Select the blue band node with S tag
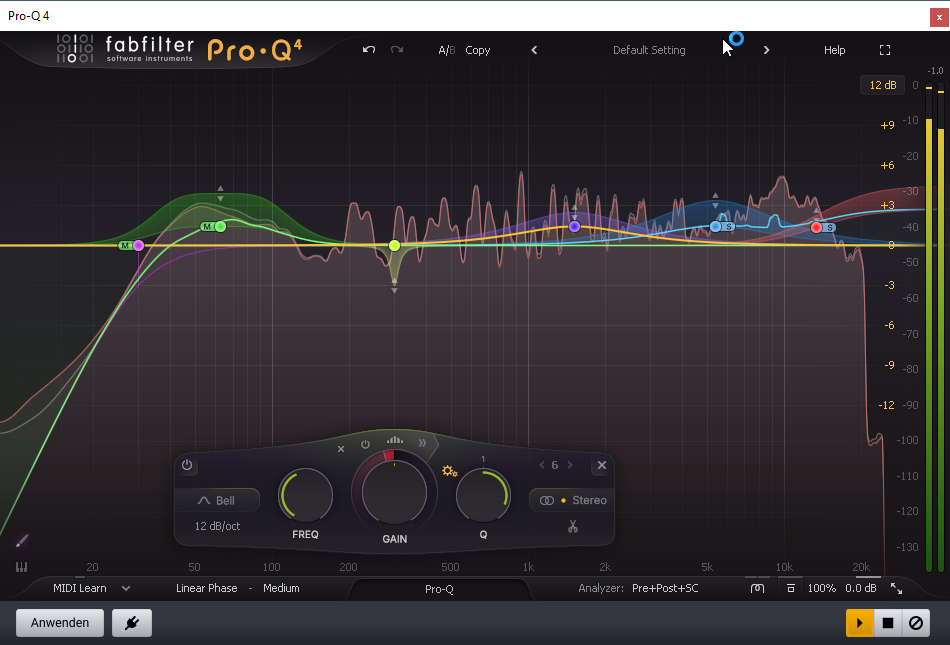Screen dimensions: 950x645 point(716,227)
